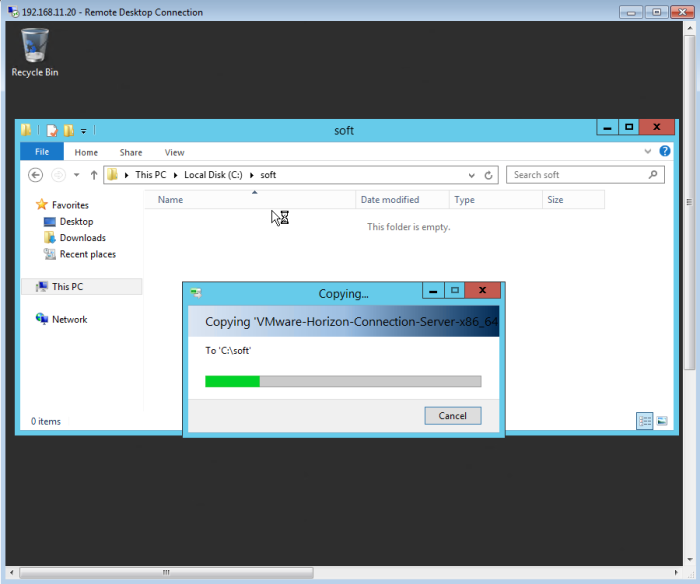Select Downloads in Favorites
Image resolution: width=700 pixels, height=584 pixels.
click(82, 238)
